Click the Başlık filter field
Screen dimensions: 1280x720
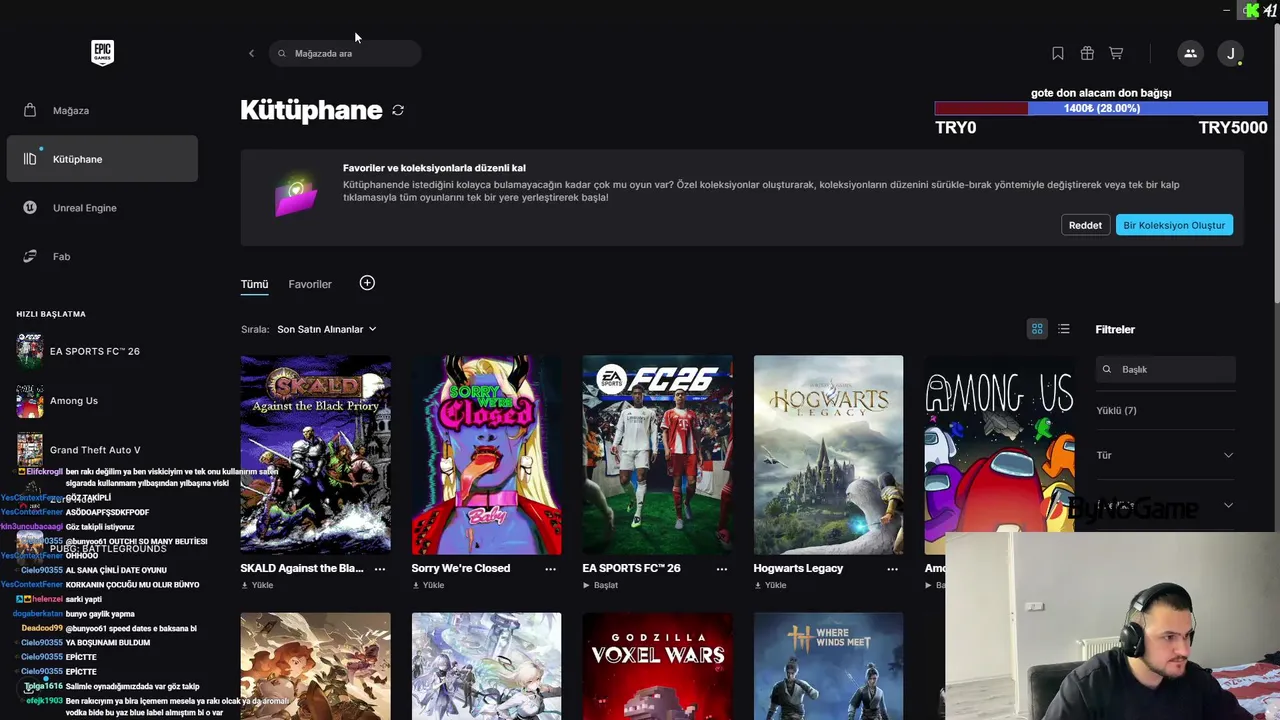click(x=1166, y=369)
